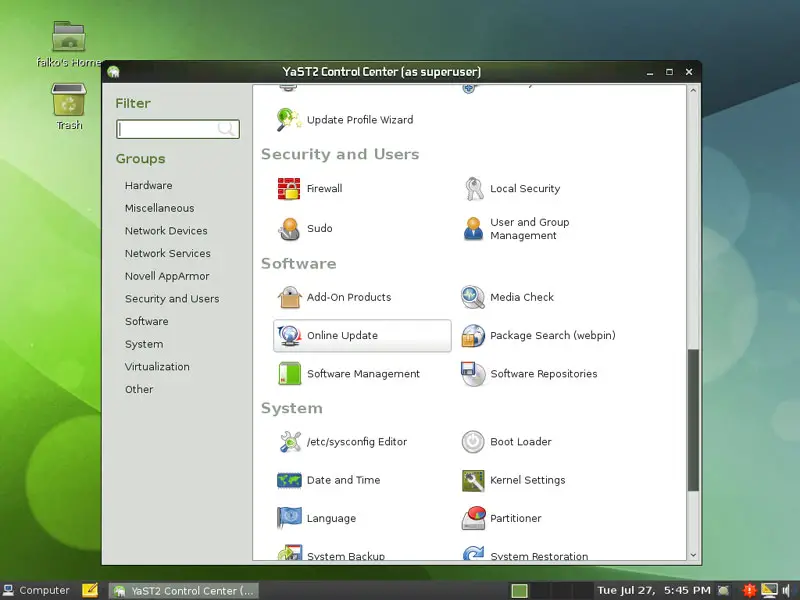800x600 pixels.
Task: Open the Software Repositories disc icon
Action: 473,374
